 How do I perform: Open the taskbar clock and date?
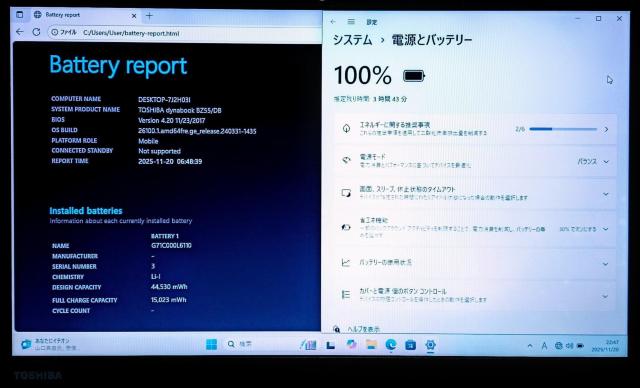(605, 346)
